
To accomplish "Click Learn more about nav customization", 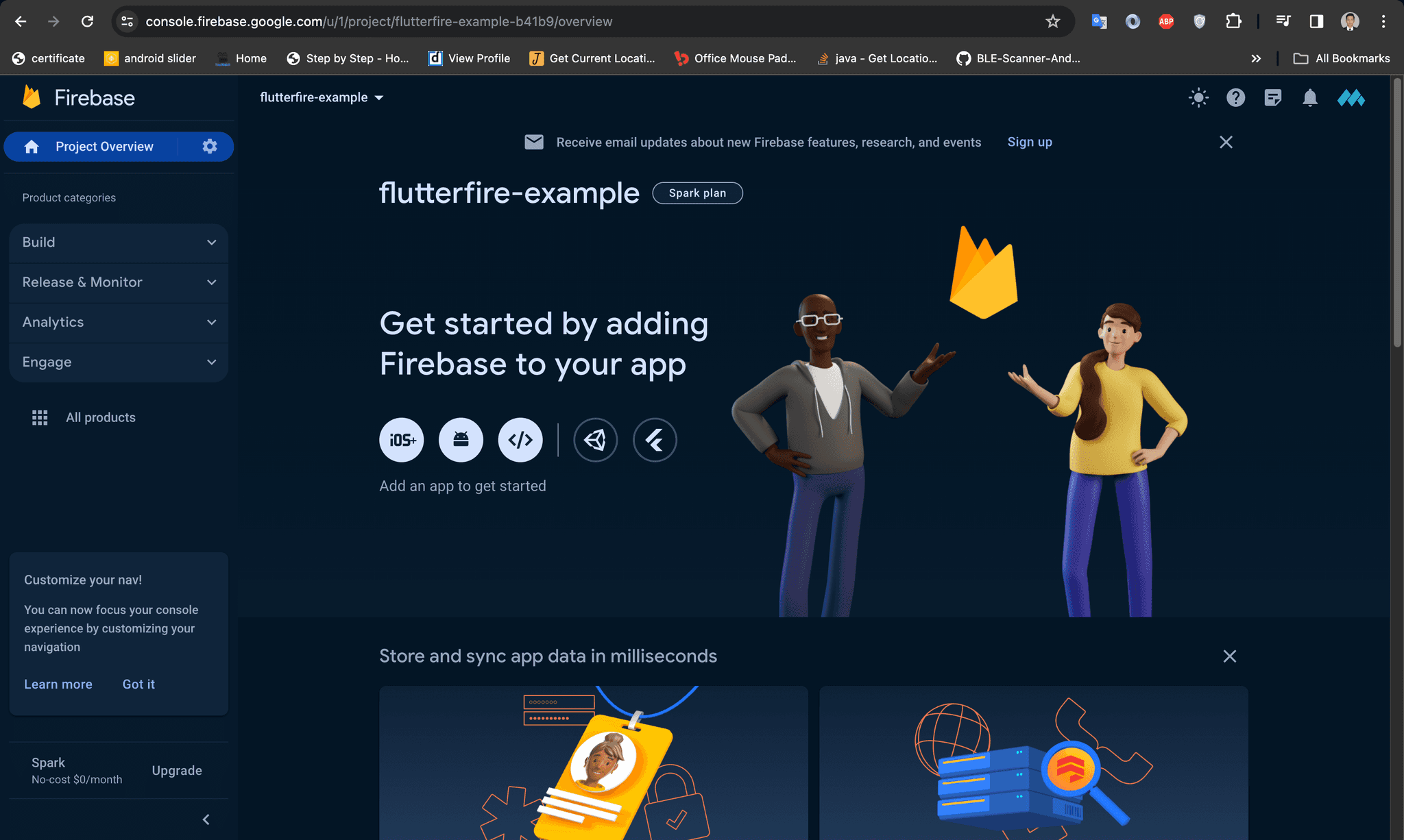I will (x=58, y=684).
